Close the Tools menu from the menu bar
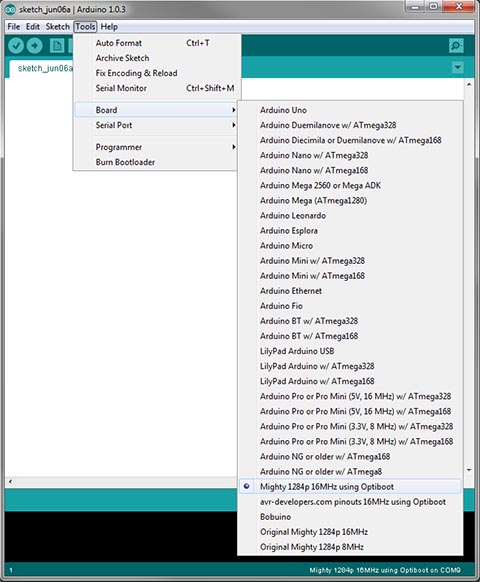 click(85, 27)
